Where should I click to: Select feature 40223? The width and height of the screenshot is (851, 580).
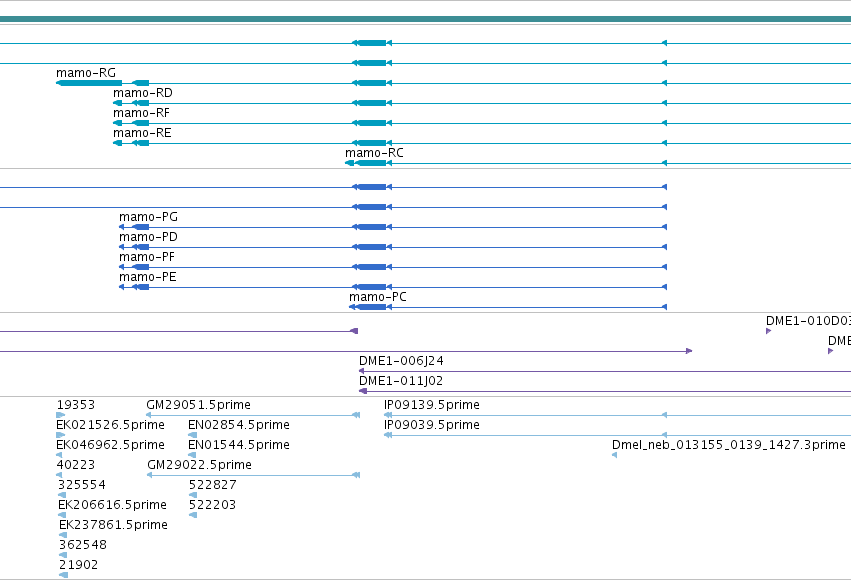[75, 465]
